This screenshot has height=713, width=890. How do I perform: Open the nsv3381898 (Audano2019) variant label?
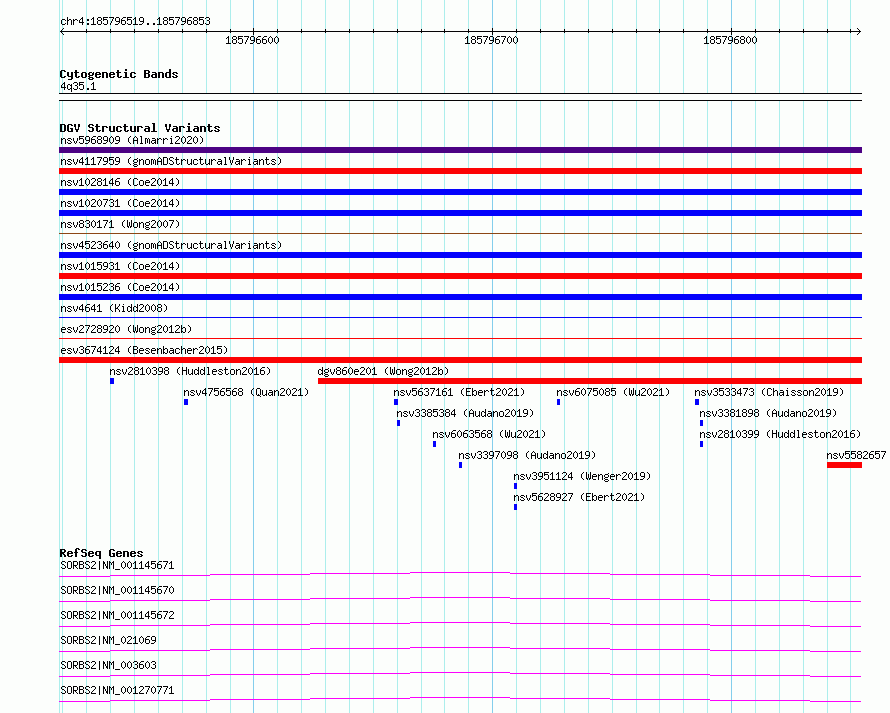tap(768, 413)
